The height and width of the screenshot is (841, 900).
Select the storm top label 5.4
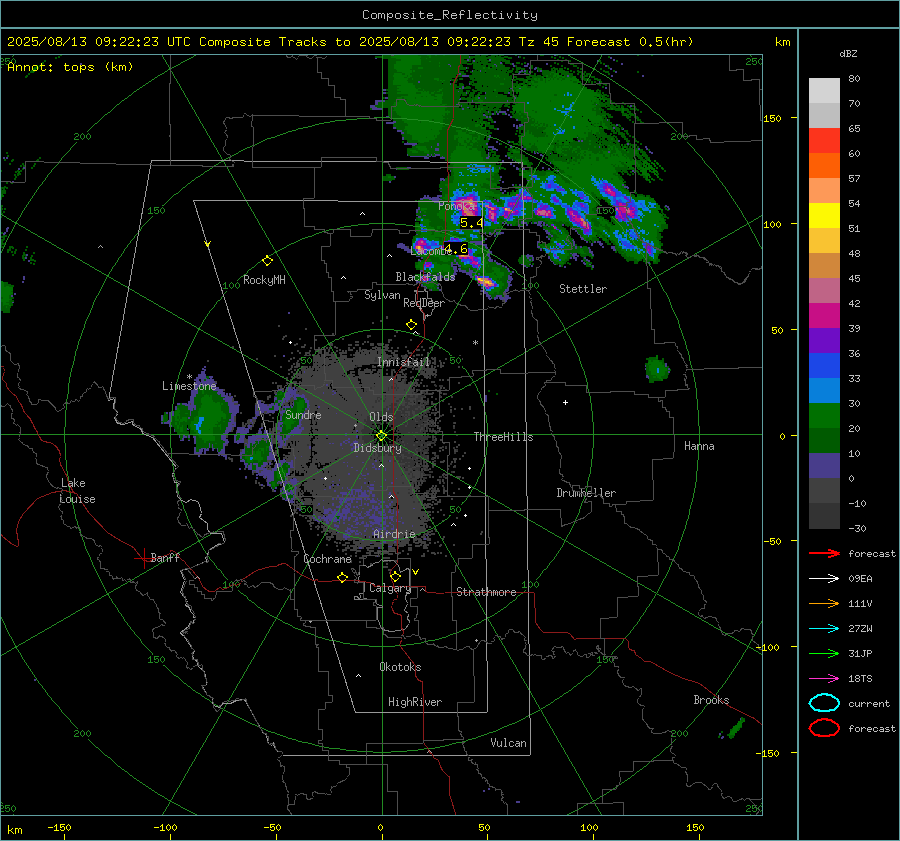click(471, 223)
